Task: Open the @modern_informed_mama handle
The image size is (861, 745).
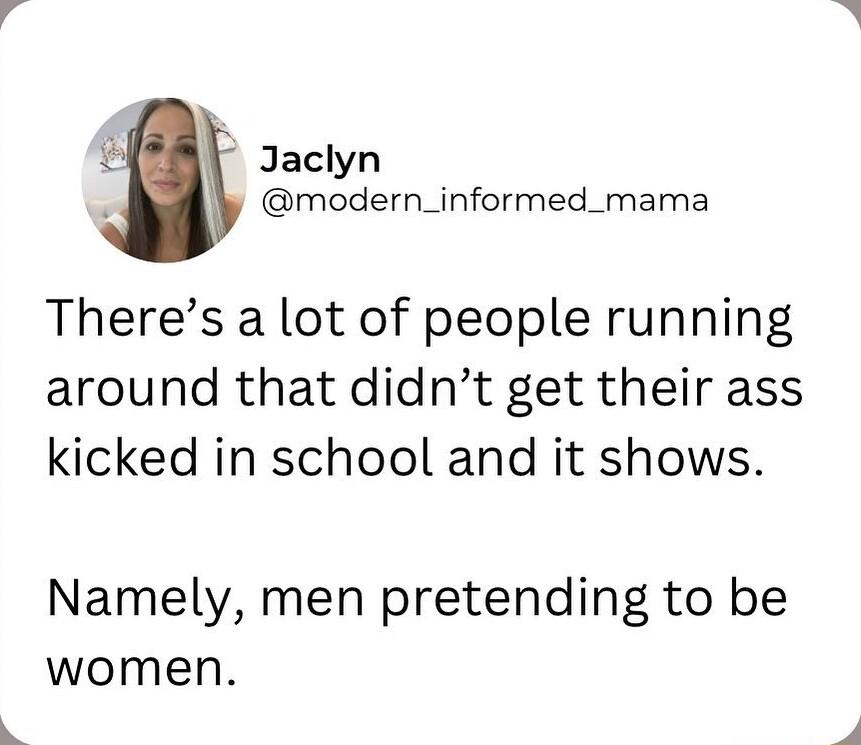Action: point(484,200)
